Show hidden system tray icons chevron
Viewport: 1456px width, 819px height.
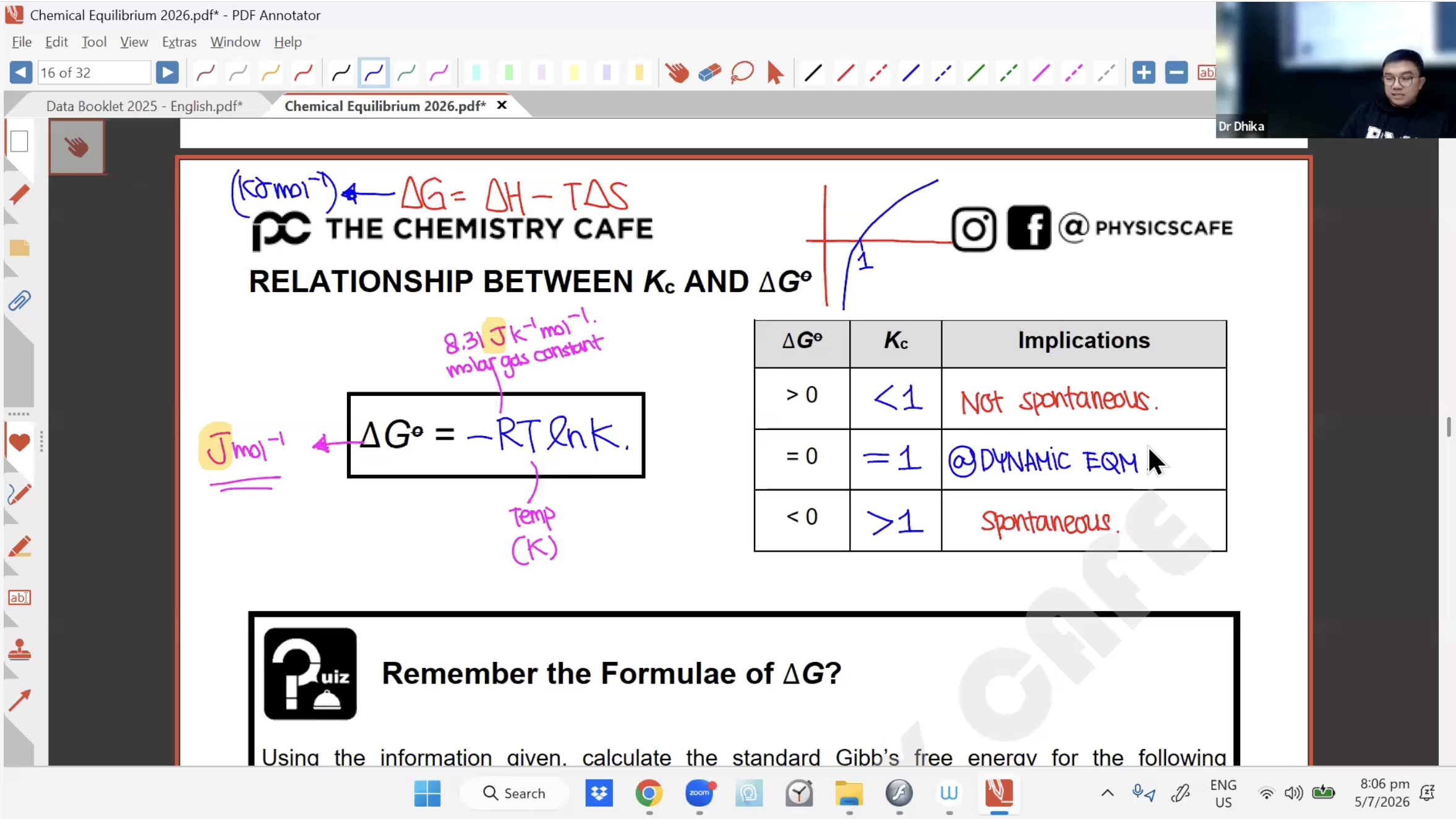pos(1107,793)
